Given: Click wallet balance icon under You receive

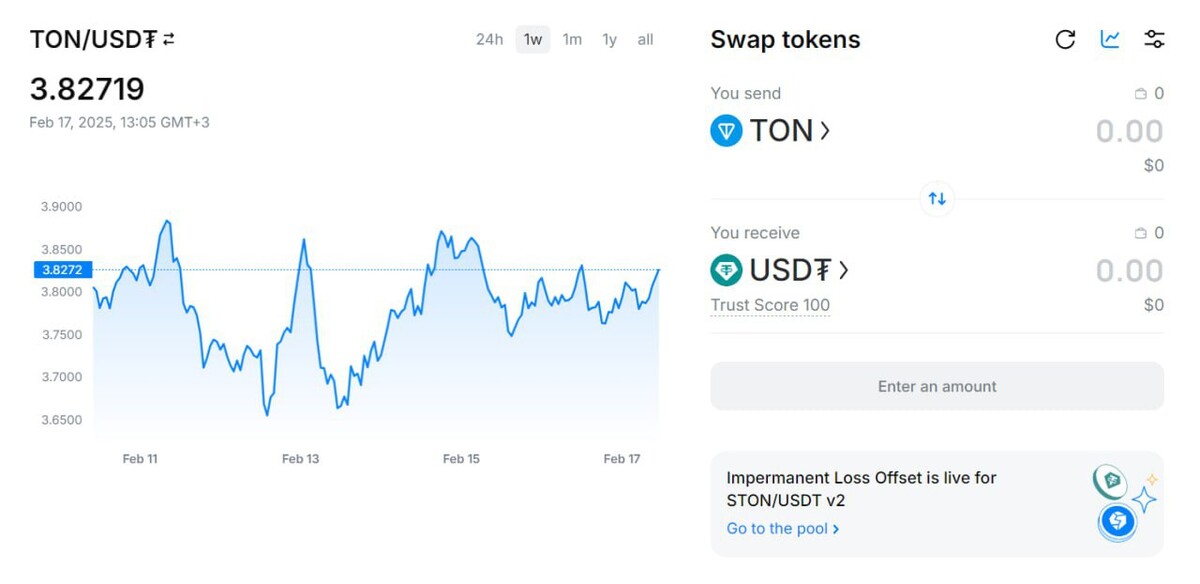Looking at the screenshot, I should pyautogui.click(x=1140, y=233).
